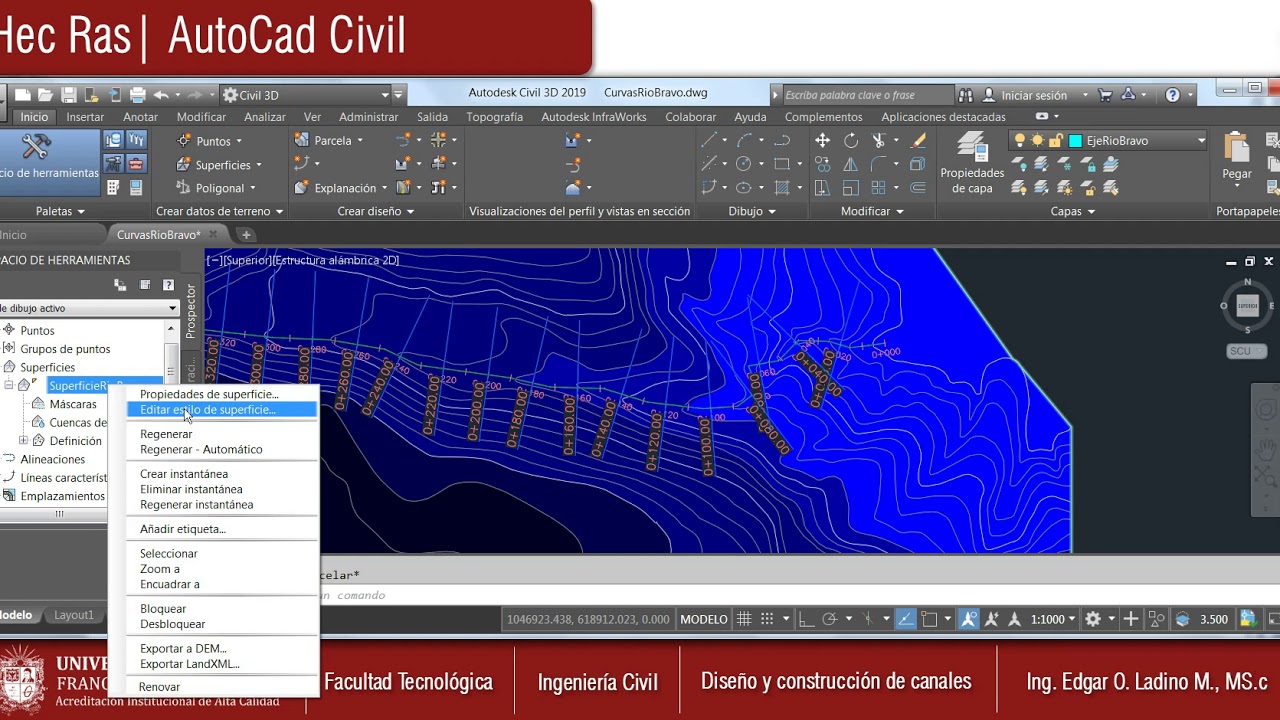
Task: Click the Autodesk App Store cart icon
Action: click(x=1105, y=95)
